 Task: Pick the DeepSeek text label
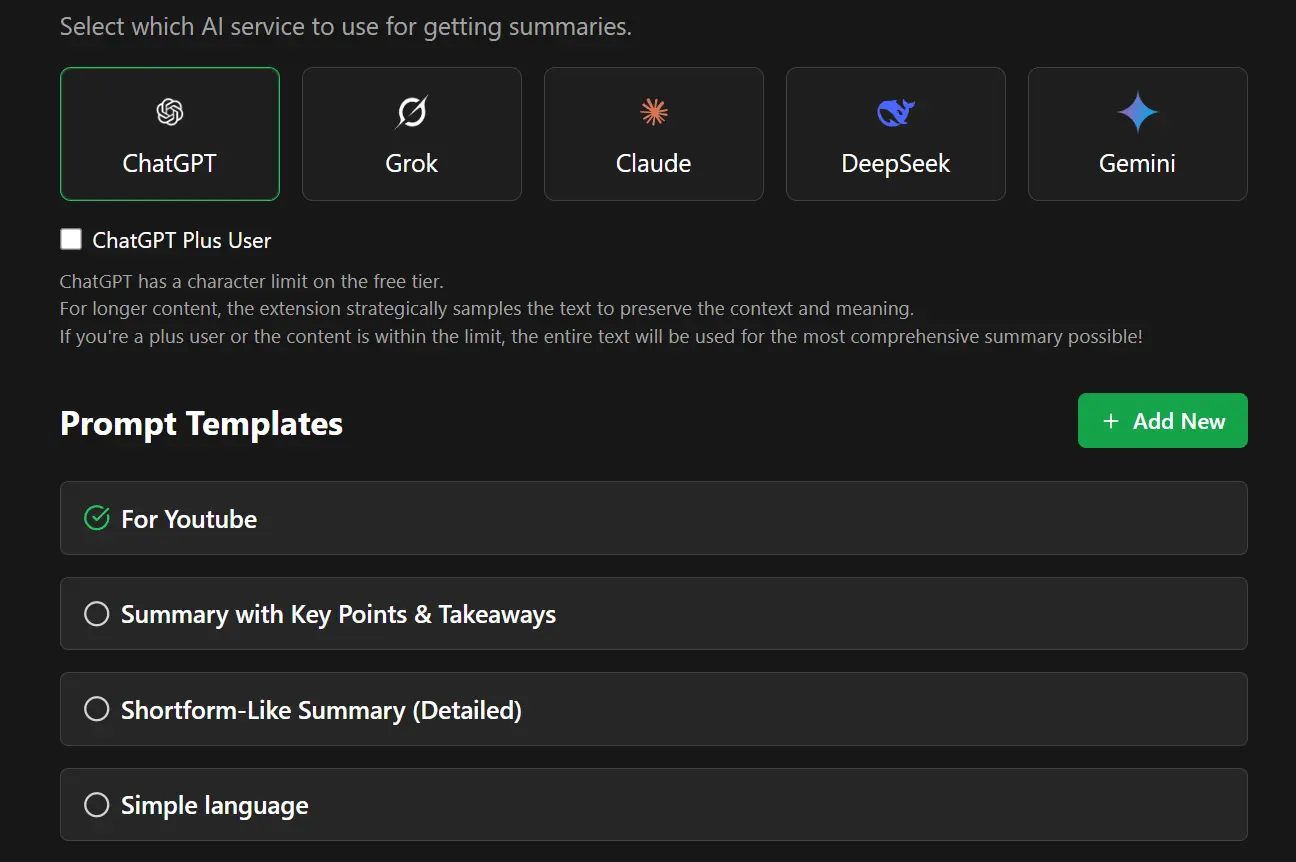[896, 164]
